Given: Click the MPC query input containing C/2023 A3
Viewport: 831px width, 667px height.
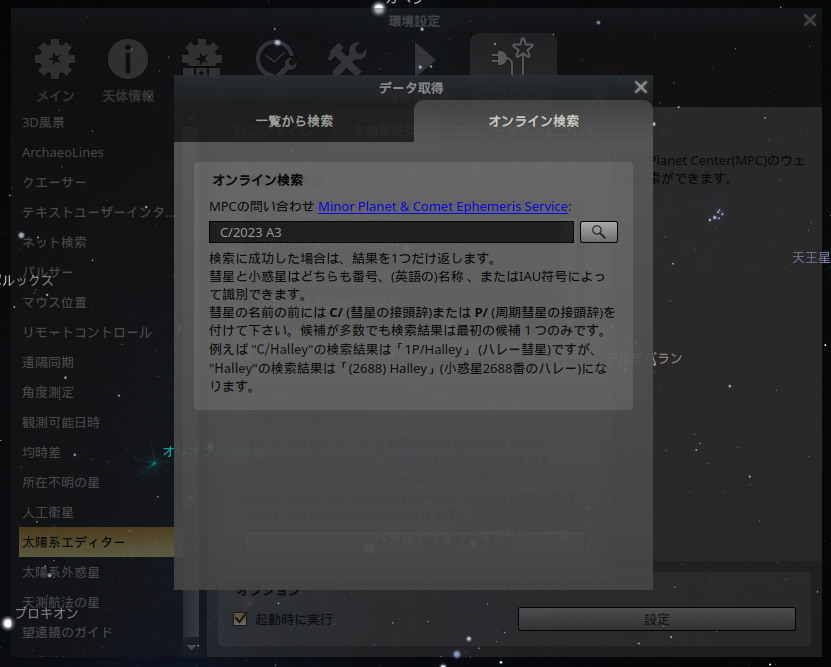Looking at the screenshot, I should 391,232.
